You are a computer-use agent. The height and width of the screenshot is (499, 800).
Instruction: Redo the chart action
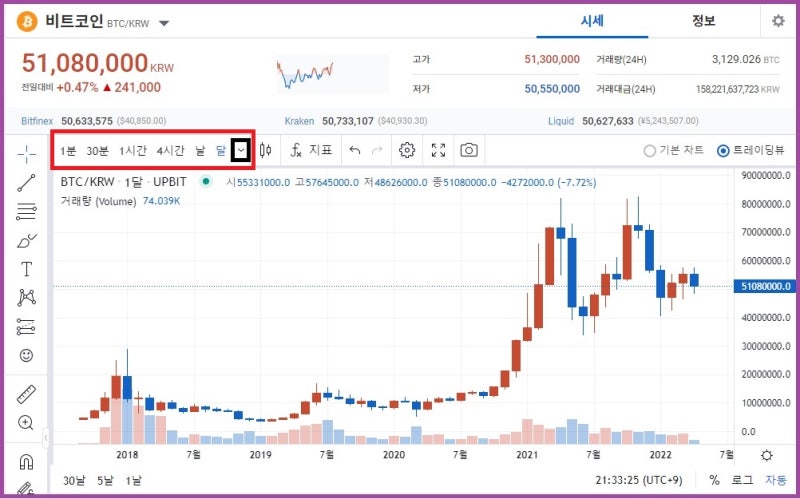(x=377, y=150)
